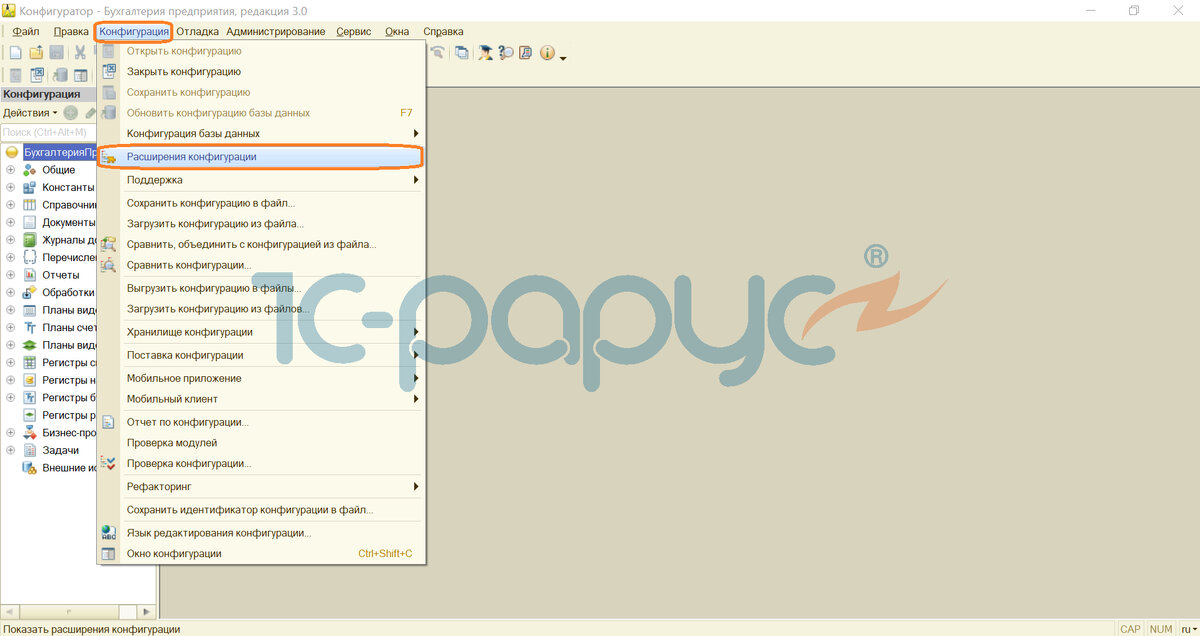Click the windows list toolbar icon
Image resolution: width=1200 pixels, height=636 pixels.
461,52
